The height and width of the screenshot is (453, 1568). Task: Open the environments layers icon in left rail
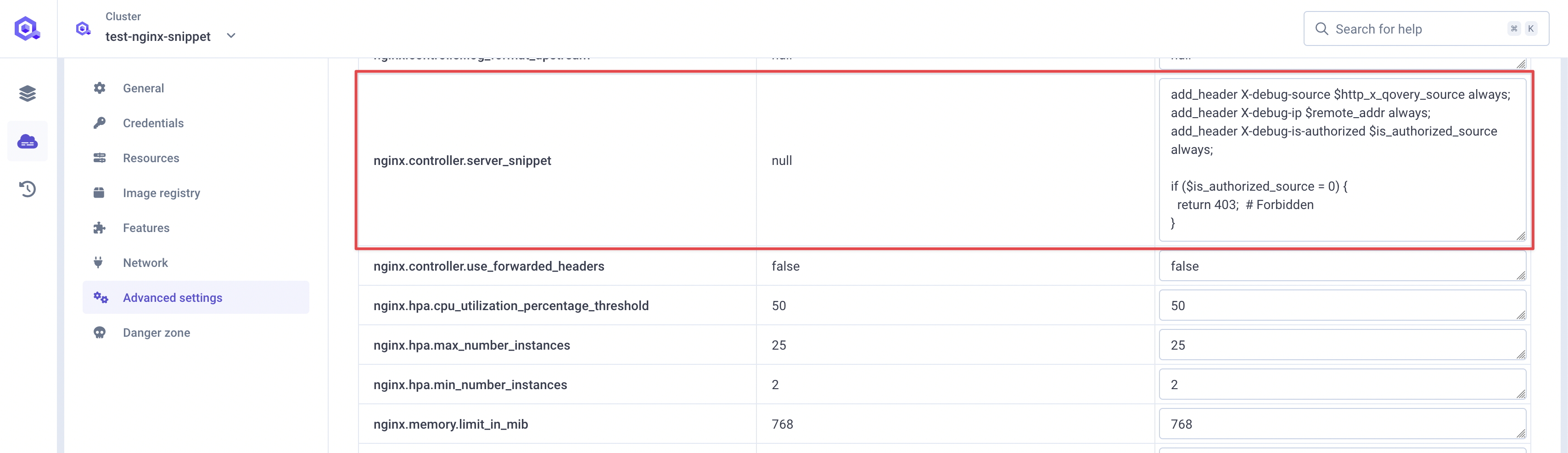[x=28, y=93]
